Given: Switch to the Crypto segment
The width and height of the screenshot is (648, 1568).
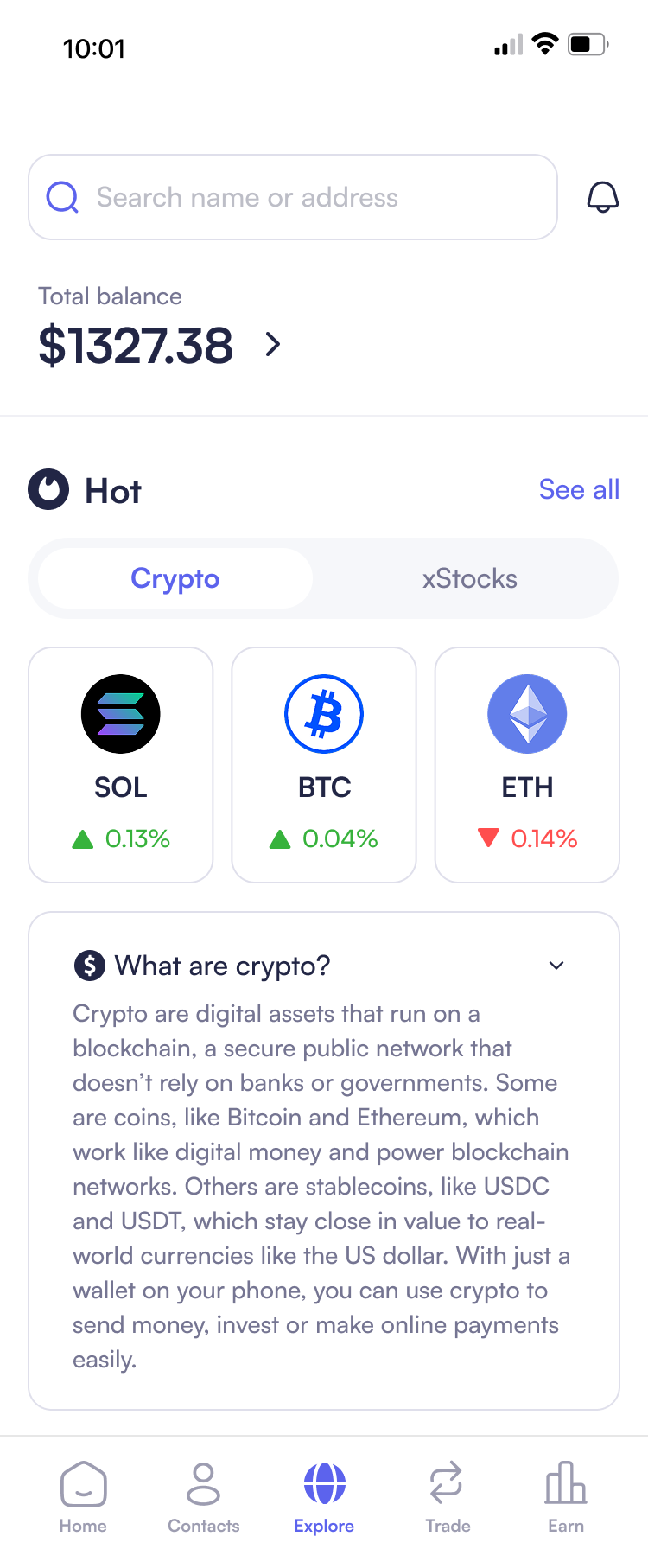Looking at the screenshot, I should click(x=175, y=578).
